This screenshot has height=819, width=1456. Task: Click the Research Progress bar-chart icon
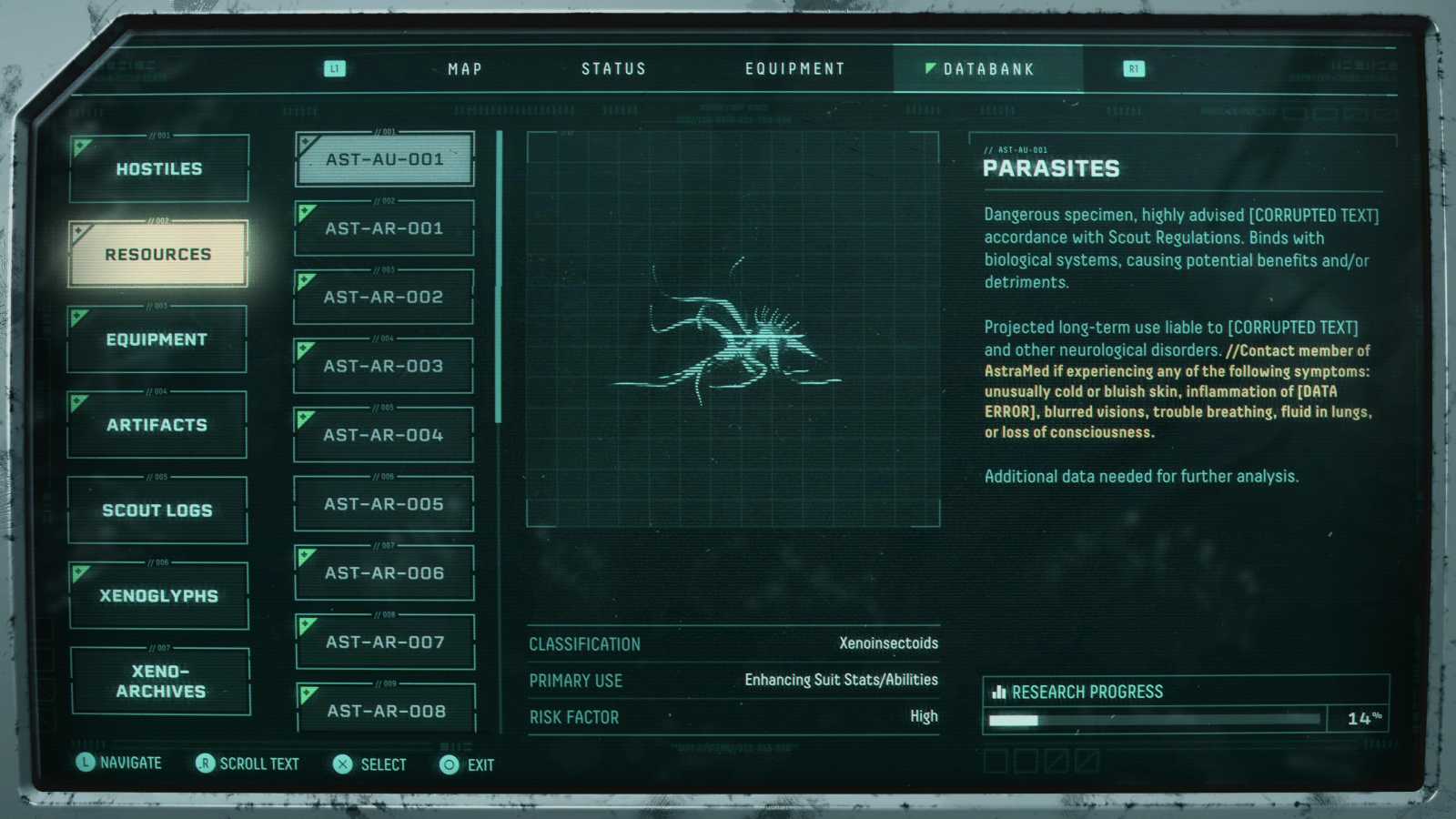pyautogui.click(x=998, y=693)
